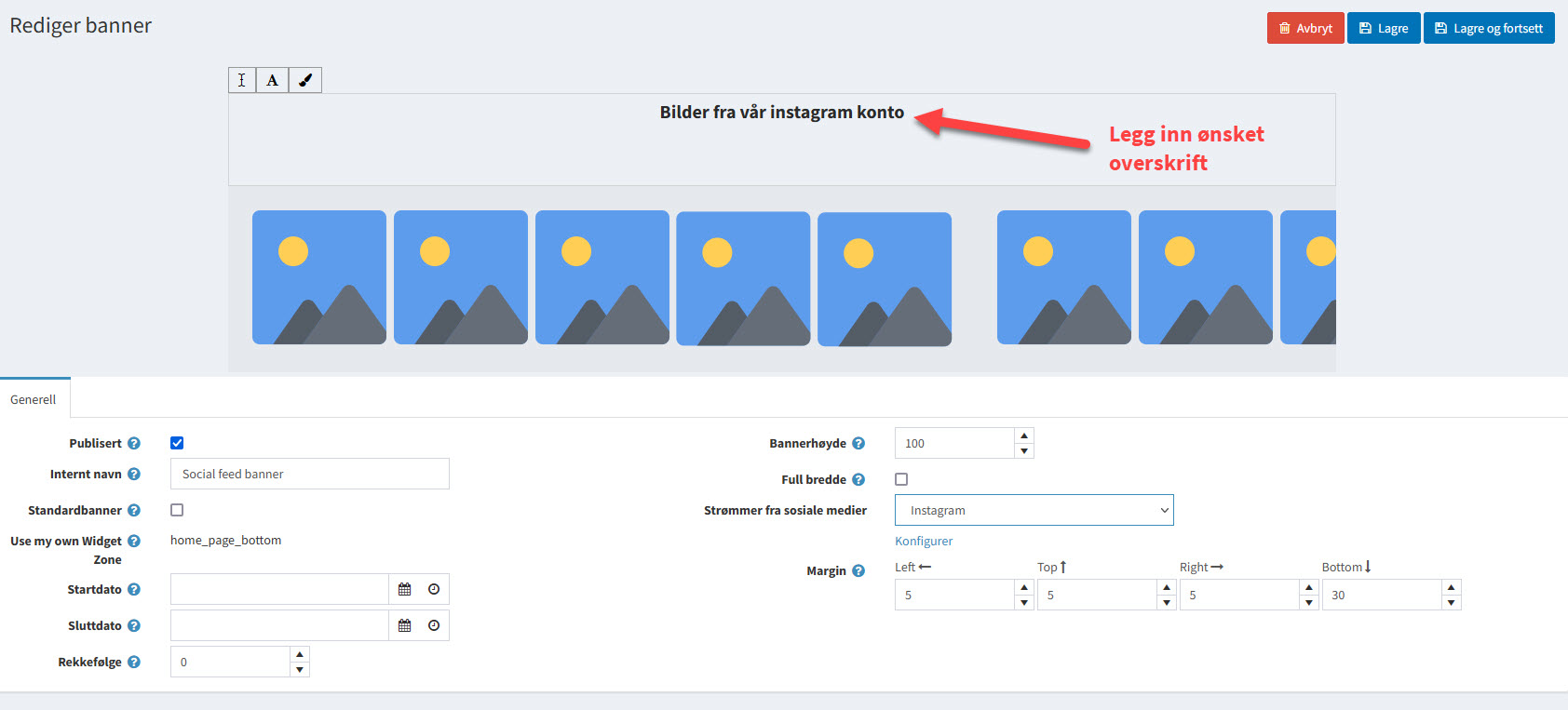The width and height of the screenshot is (1568, 710).
Task: Select the text cursor tool icon
Action: 242,80
